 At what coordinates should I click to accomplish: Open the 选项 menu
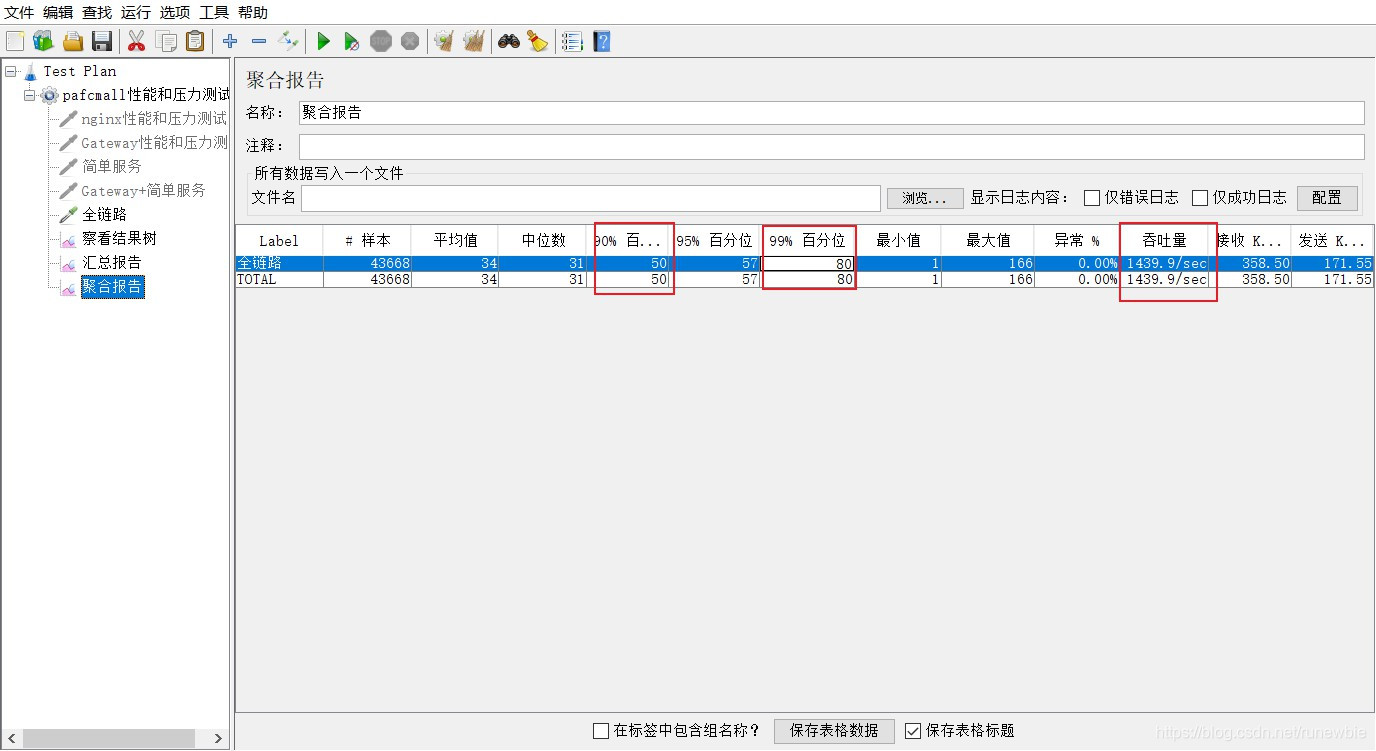point(175,12)
